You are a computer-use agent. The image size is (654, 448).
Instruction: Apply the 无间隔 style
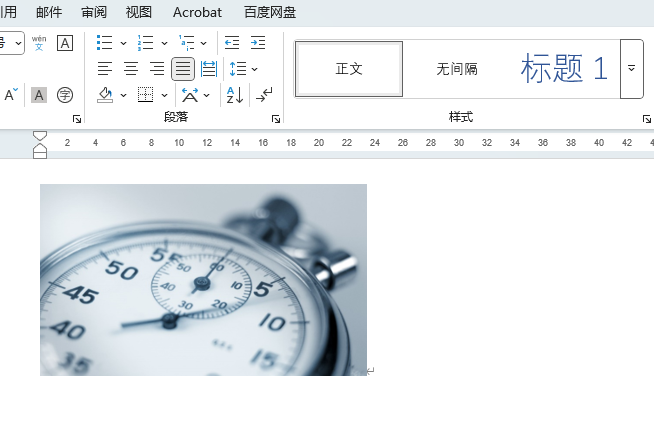pos(457,69)
